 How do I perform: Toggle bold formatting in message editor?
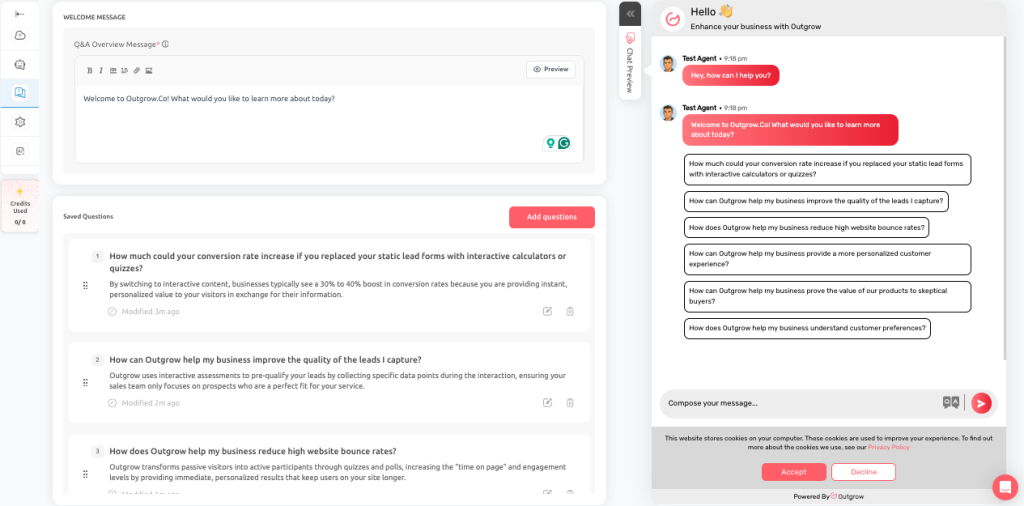(x=89, y=71)
